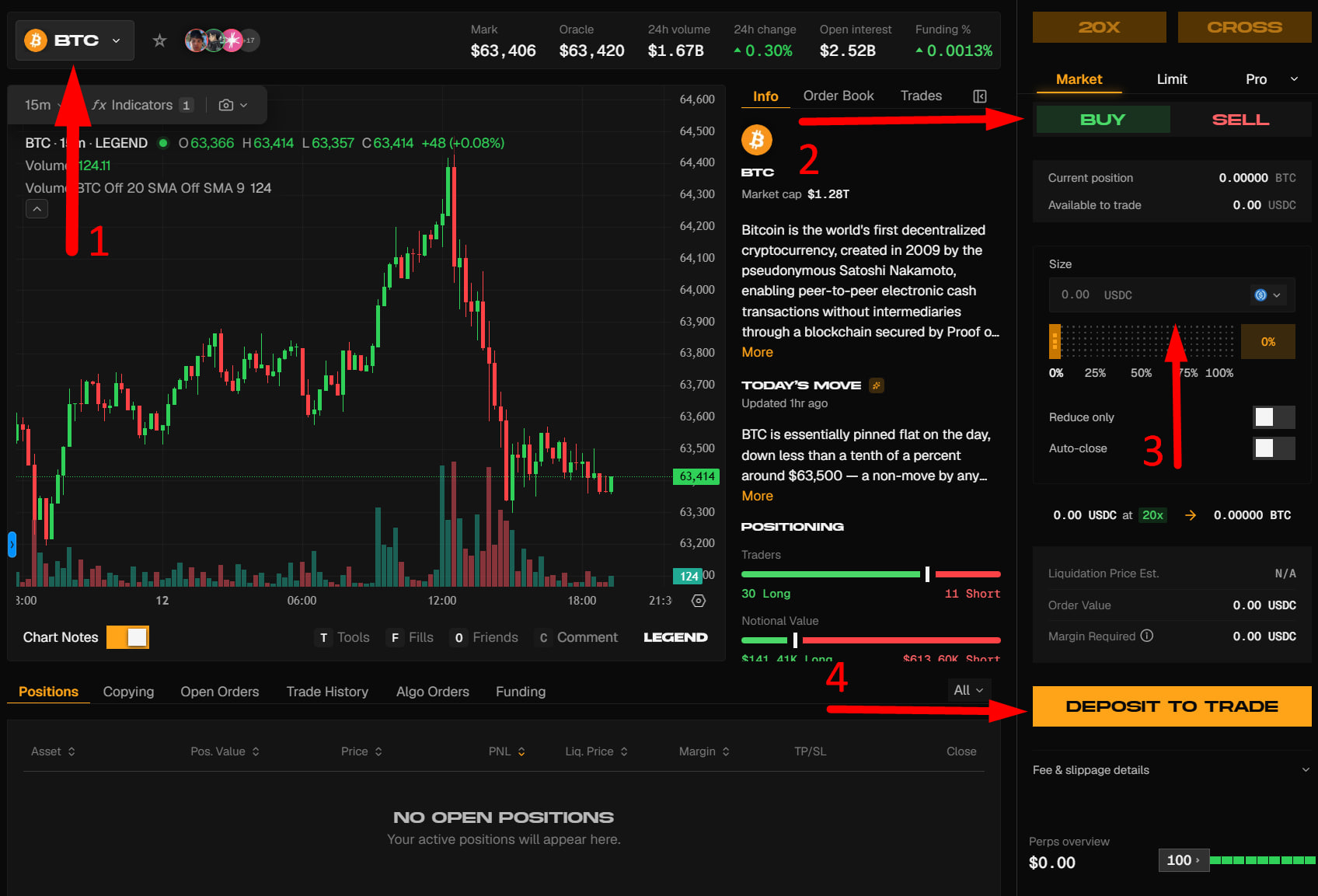Viewport: 1318px width, 896px height.
Task: Expand the 100 perps overview score
Action: 1184,860
